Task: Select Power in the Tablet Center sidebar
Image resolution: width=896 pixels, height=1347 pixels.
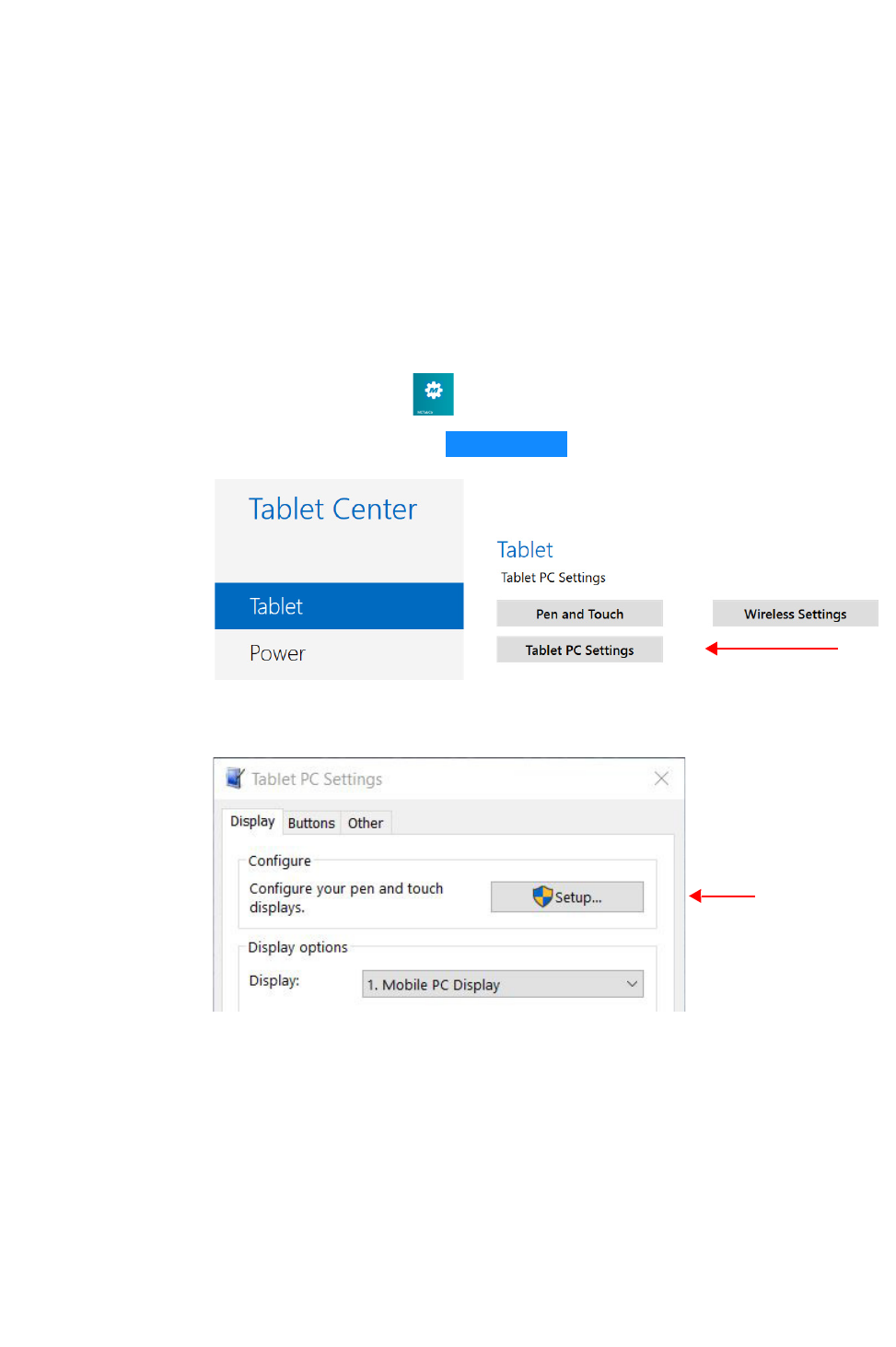Action: click(339, 653)
